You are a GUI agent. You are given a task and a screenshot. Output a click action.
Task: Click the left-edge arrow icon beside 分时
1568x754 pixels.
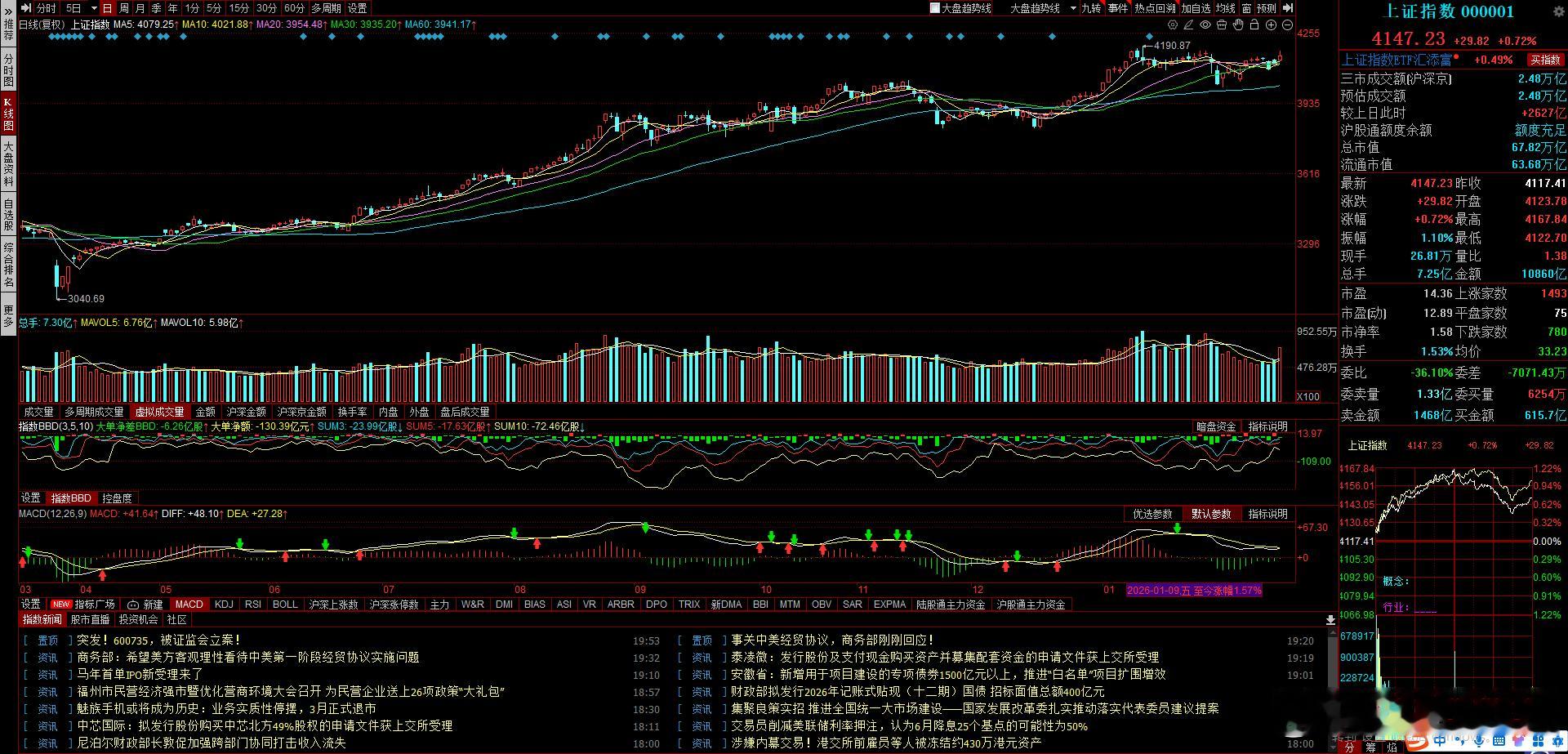(x=27, y=8)
